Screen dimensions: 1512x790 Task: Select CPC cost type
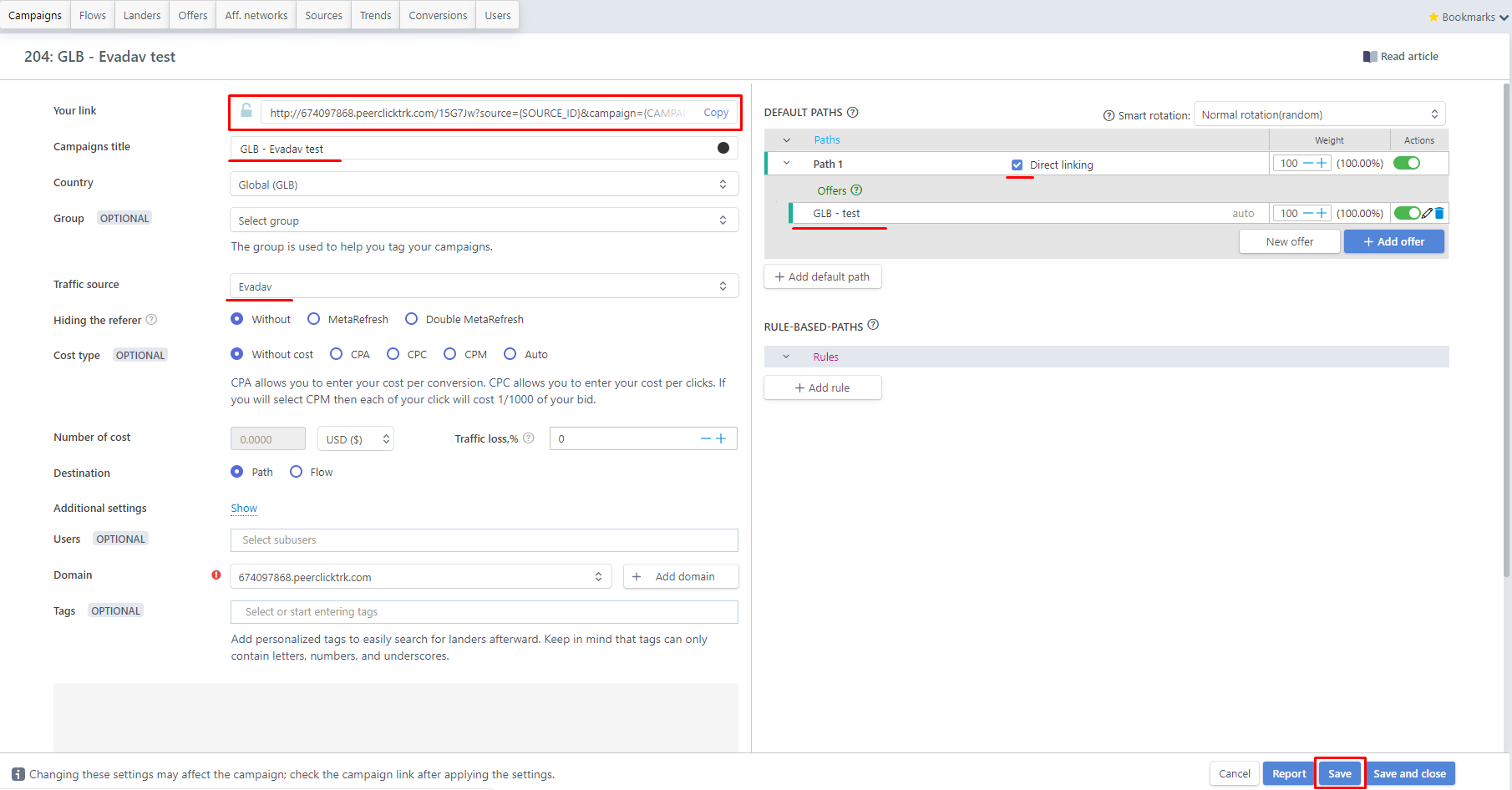pyautogui.click(x=393, y=354)
